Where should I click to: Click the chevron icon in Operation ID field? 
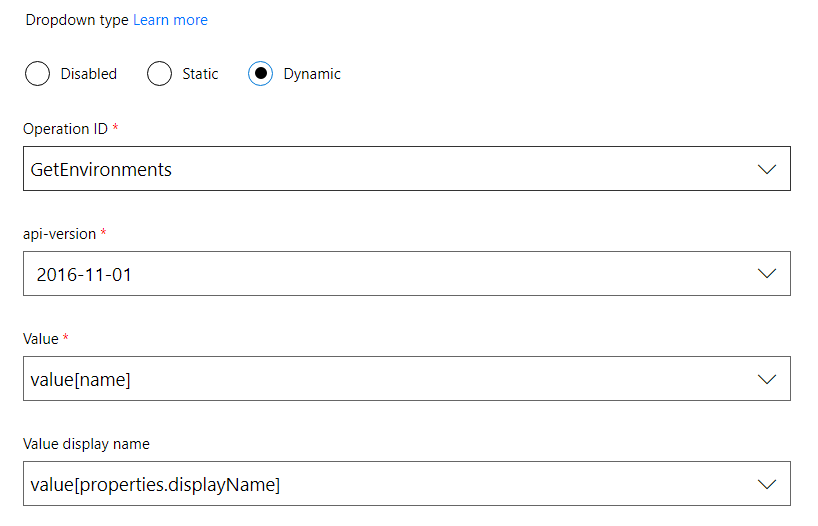[x=767, y=169]
